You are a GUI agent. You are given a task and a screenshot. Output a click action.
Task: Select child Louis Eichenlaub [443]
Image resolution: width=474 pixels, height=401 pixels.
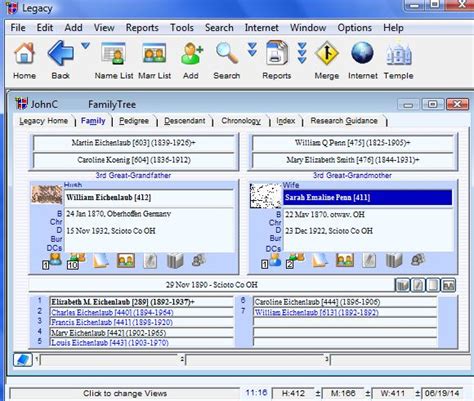coord(141,343)
